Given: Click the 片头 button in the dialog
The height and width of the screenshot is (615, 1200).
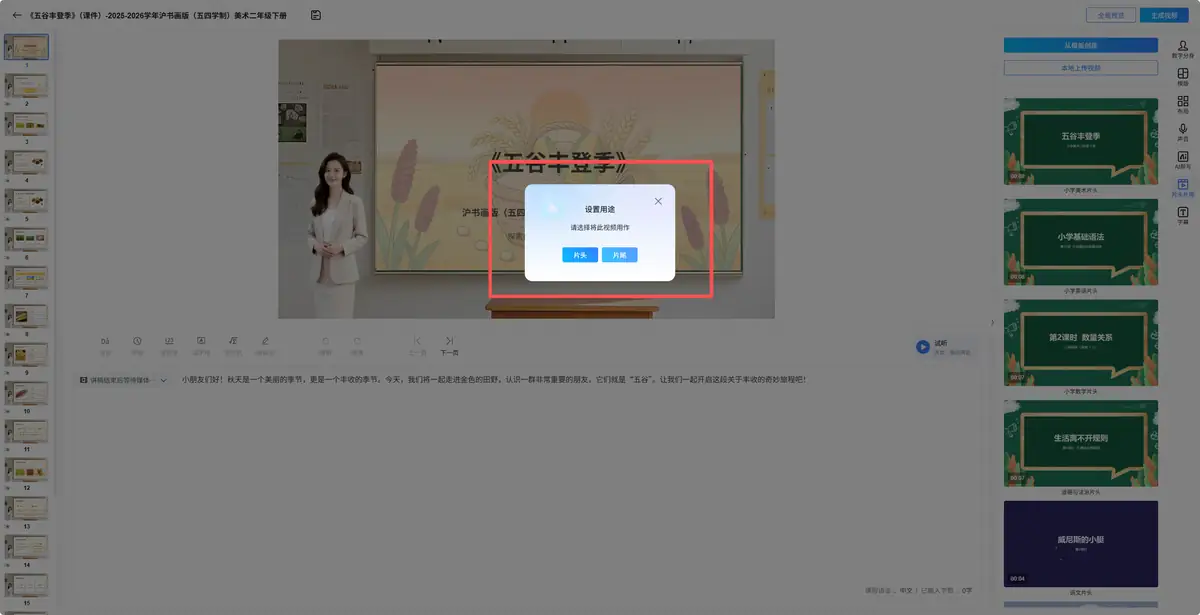Looking at the screenshot, I should tap(580, 255).
